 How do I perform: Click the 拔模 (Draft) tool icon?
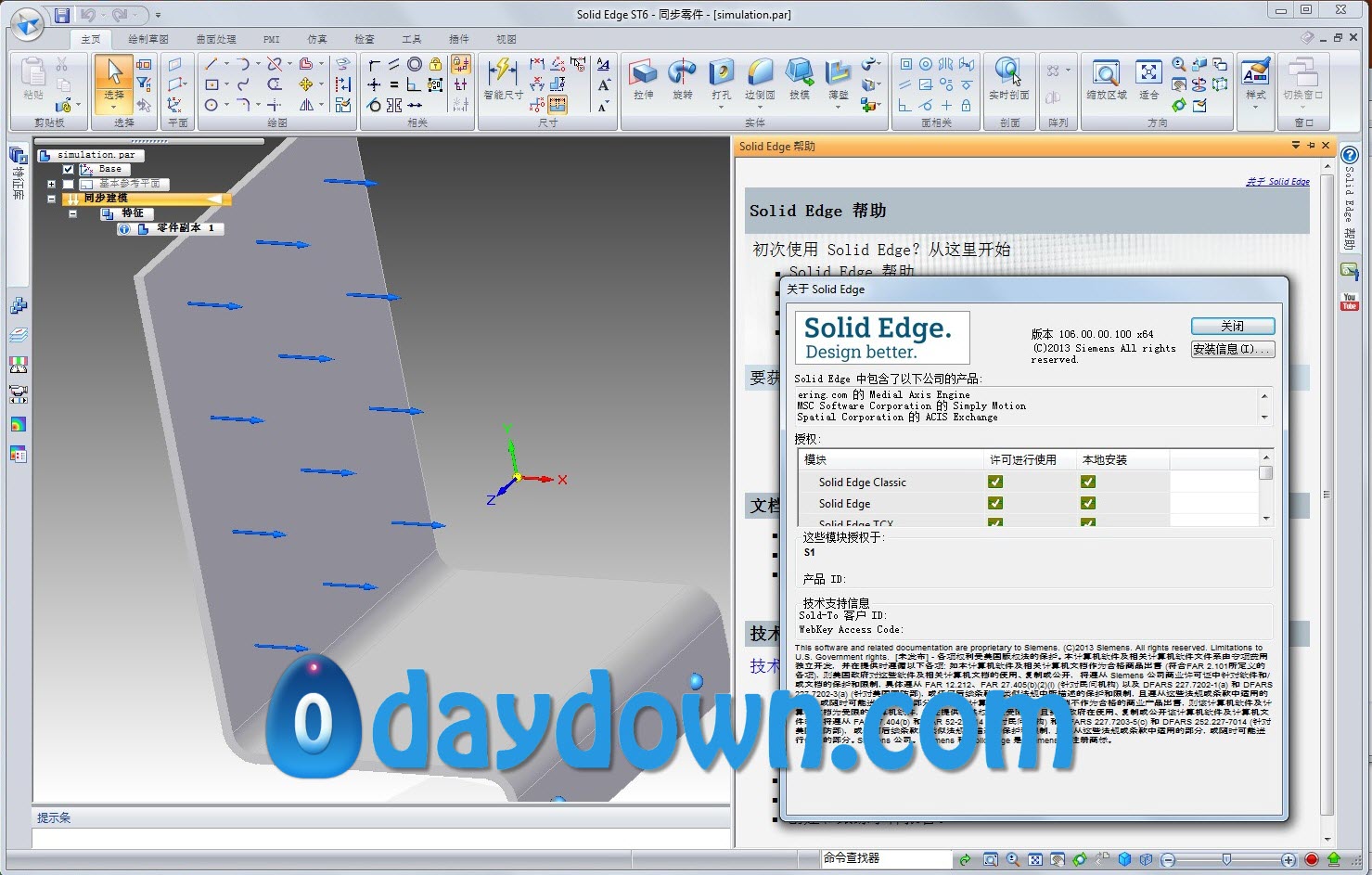click(x=800, y=72)
